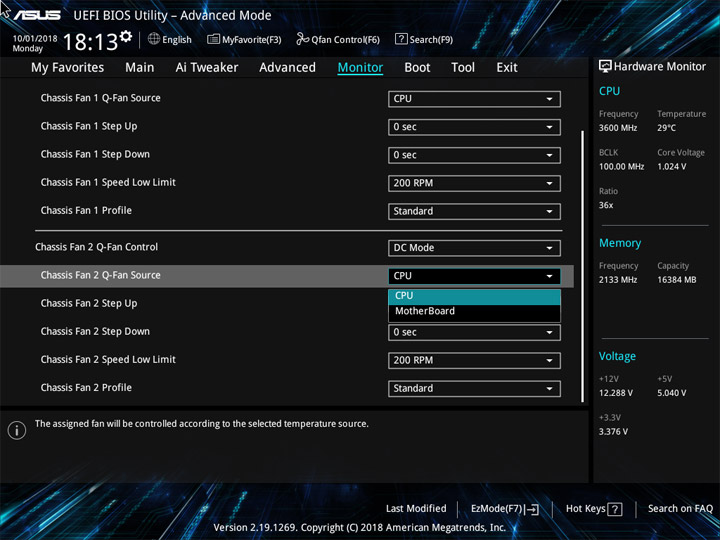This screenshot has width=720, height=540.
Task: Switch to Main tab
Action: pos(140,68)
